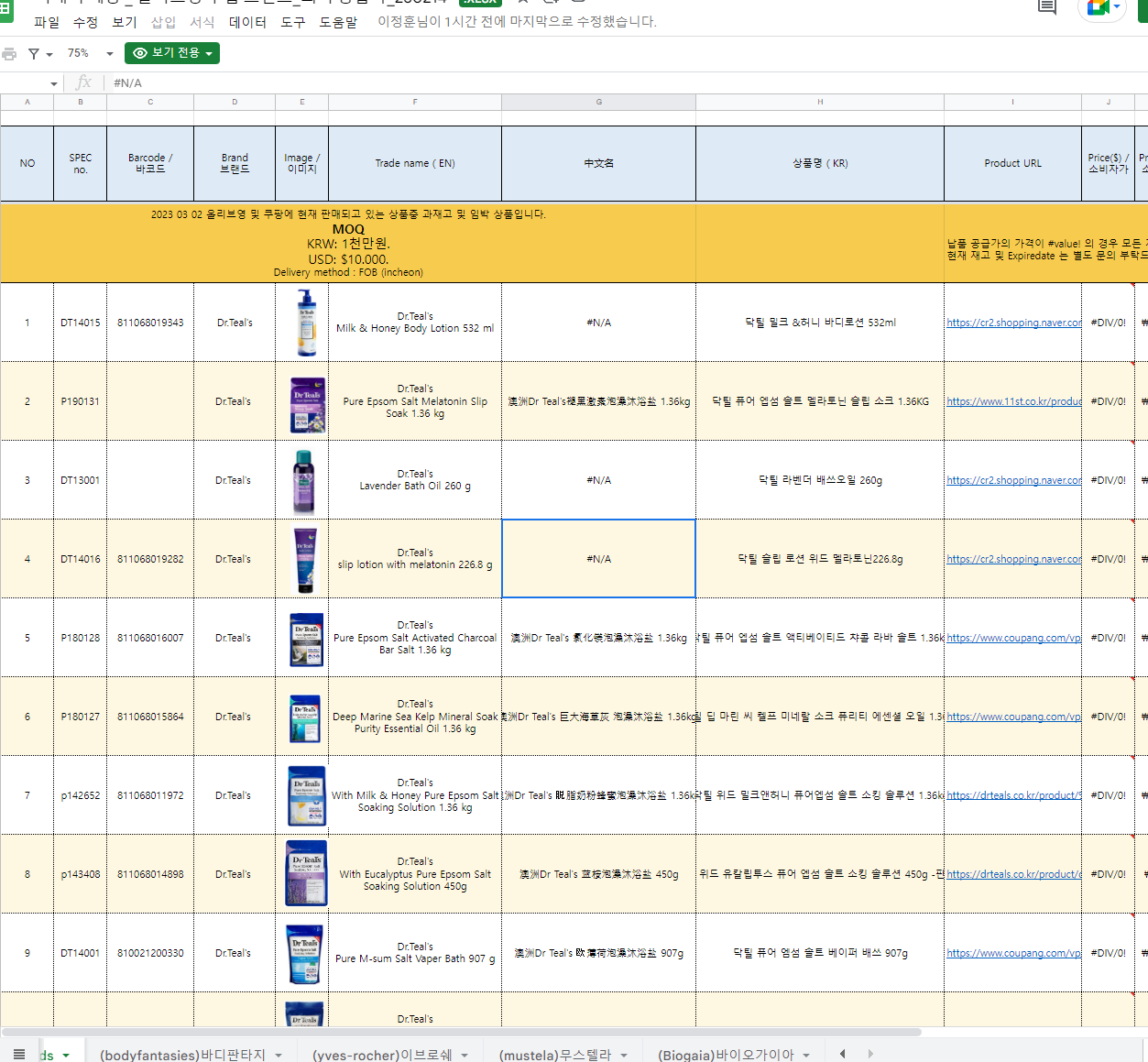Select column H header

(x=820, y=102)
